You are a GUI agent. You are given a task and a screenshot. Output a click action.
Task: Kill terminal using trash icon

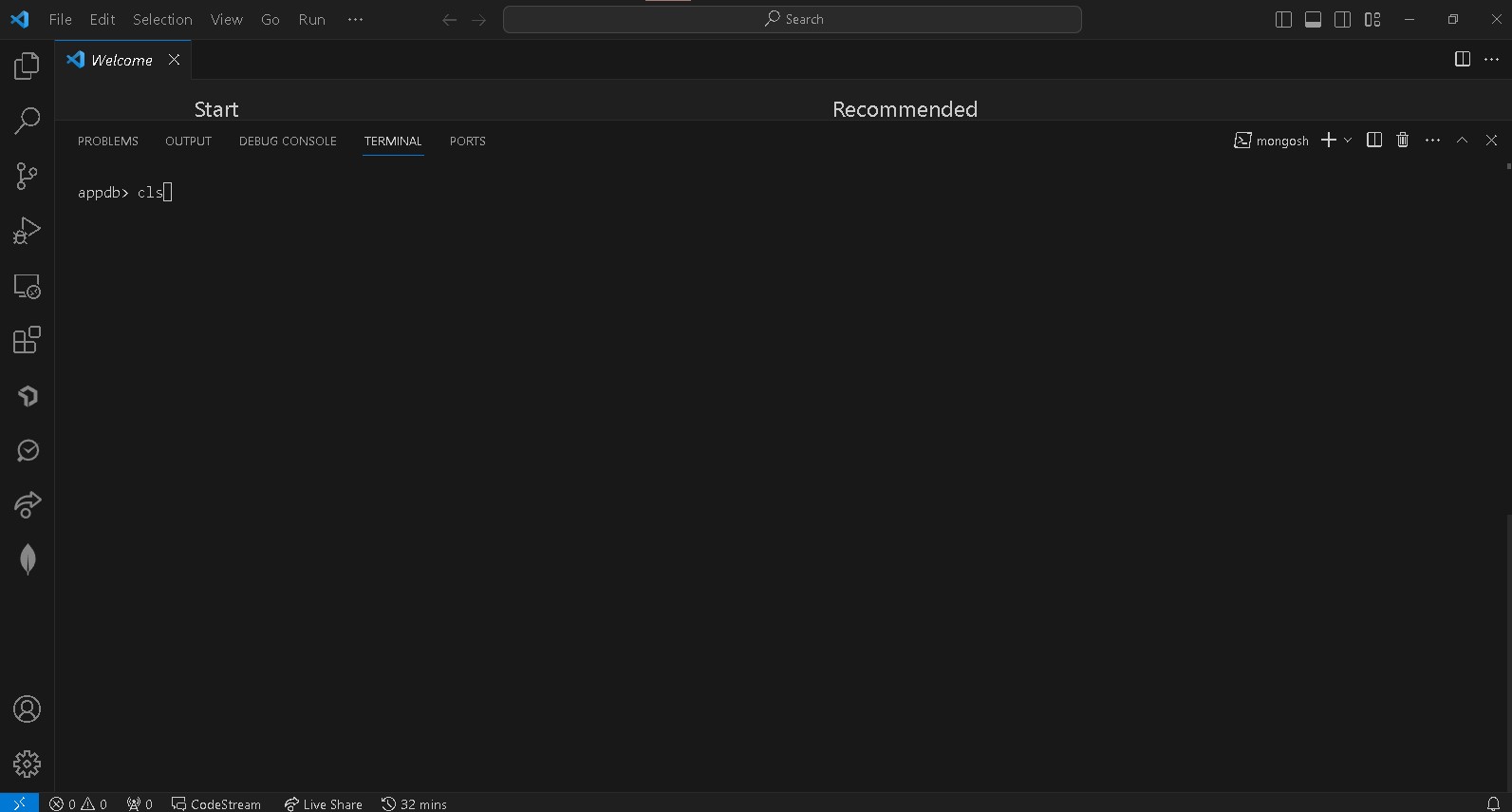pos(1402,141)
